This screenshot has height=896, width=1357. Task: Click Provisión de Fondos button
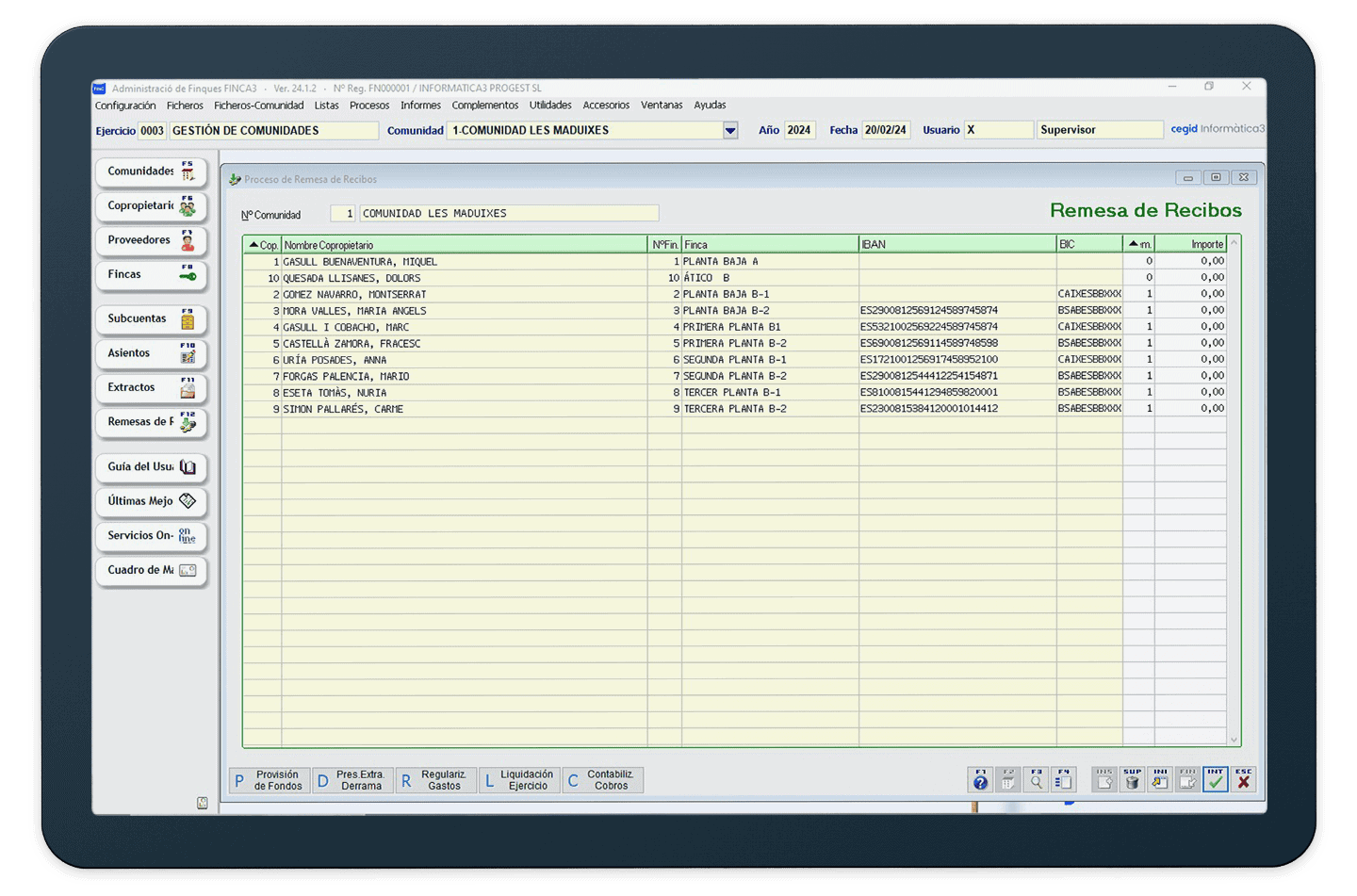(270, 780)
